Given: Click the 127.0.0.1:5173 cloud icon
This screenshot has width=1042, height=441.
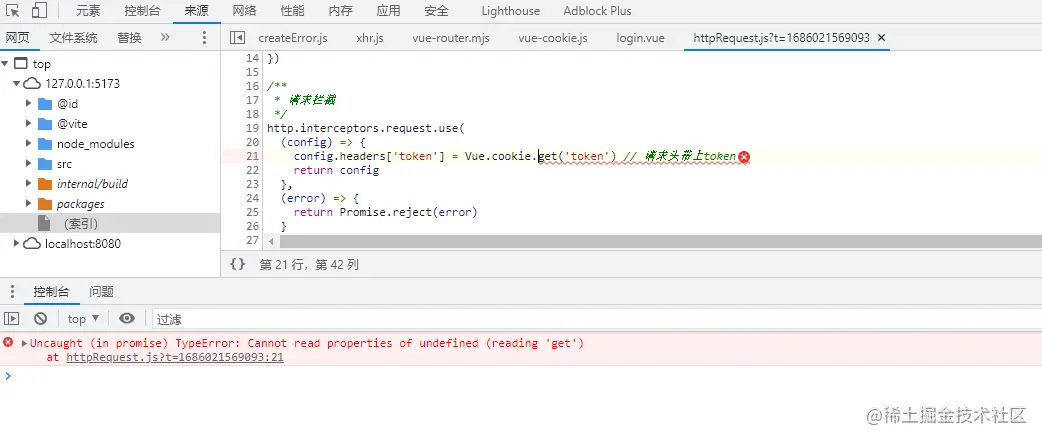Looking at the screenshot, I should click(32, 84).
